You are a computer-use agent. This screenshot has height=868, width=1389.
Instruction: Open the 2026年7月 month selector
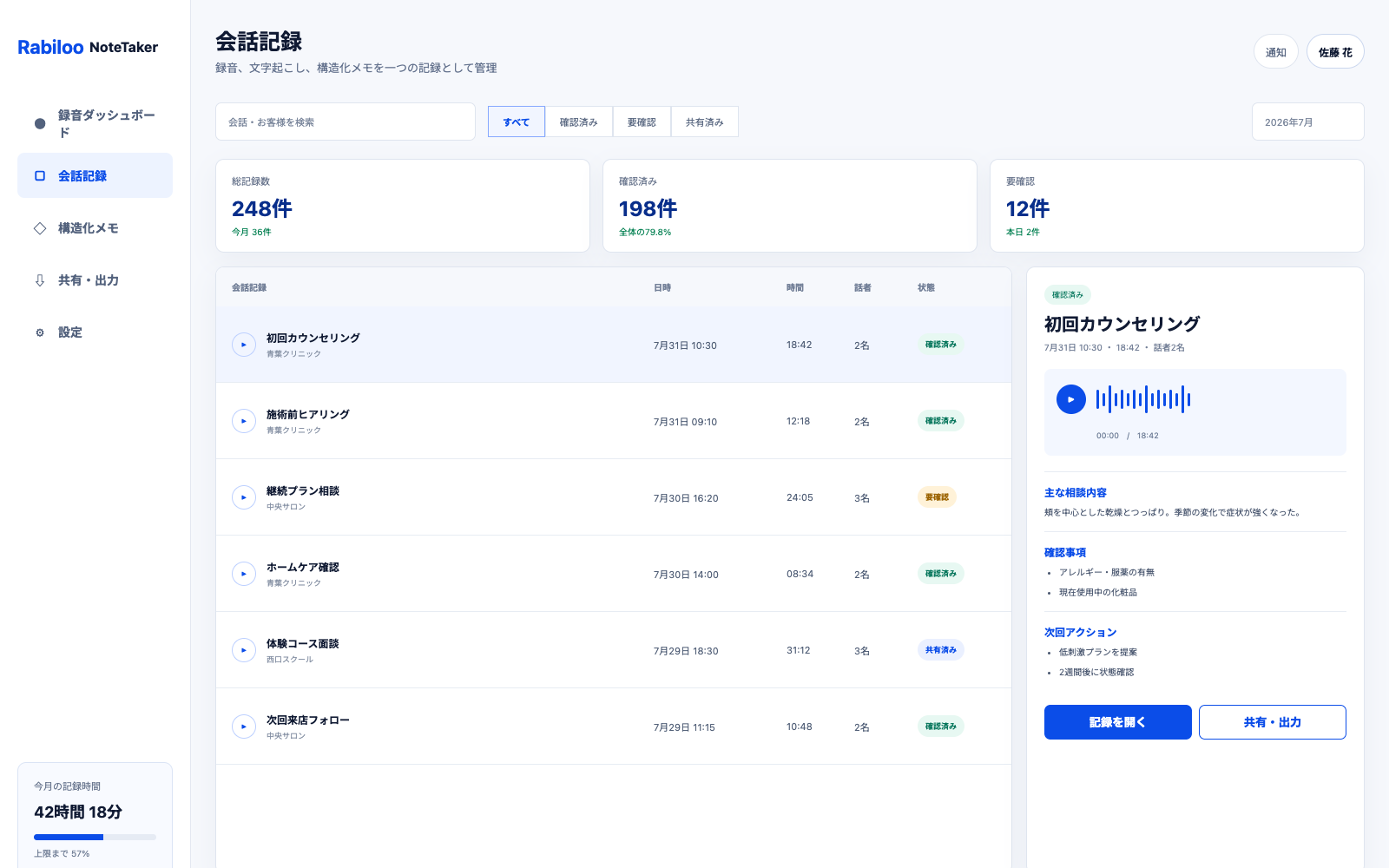pyautogui.click(x=1308, y=122)
